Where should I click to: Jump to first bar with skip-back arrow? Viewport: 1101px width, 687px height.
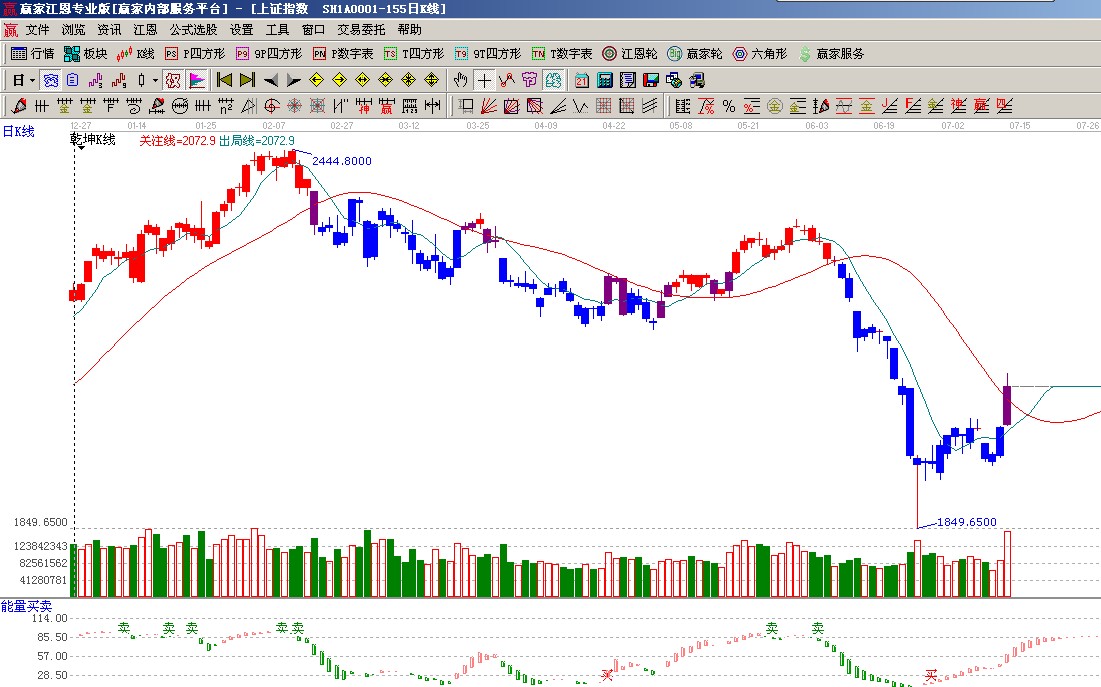tap(224, 80)
